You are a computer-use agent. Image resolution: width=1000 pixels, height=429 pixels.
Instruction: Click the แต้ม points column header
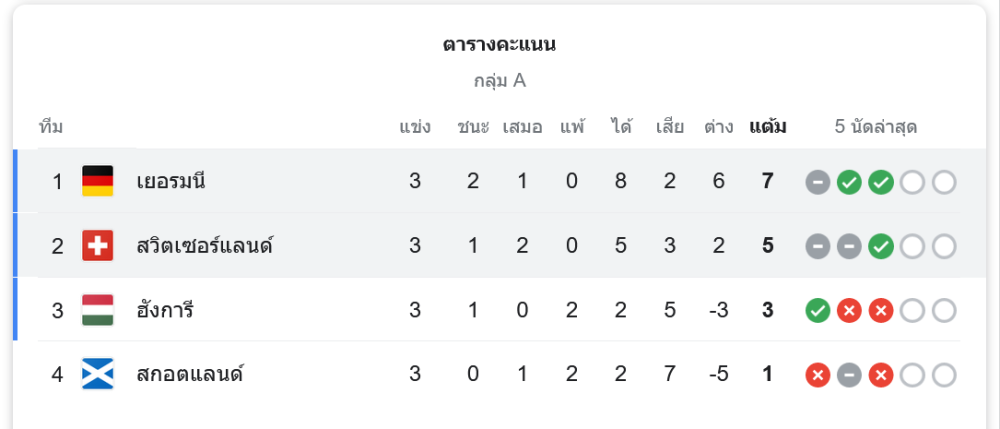(x=767, y=127)
